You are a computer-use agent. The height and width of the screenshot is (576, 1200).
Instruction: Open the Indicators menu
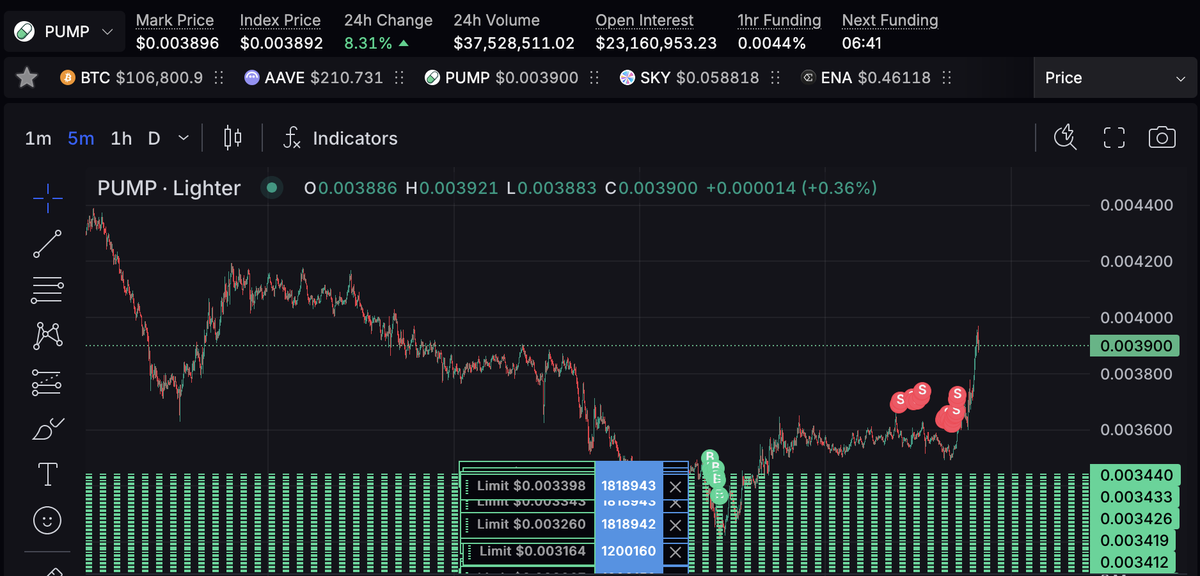pos(340,138)
